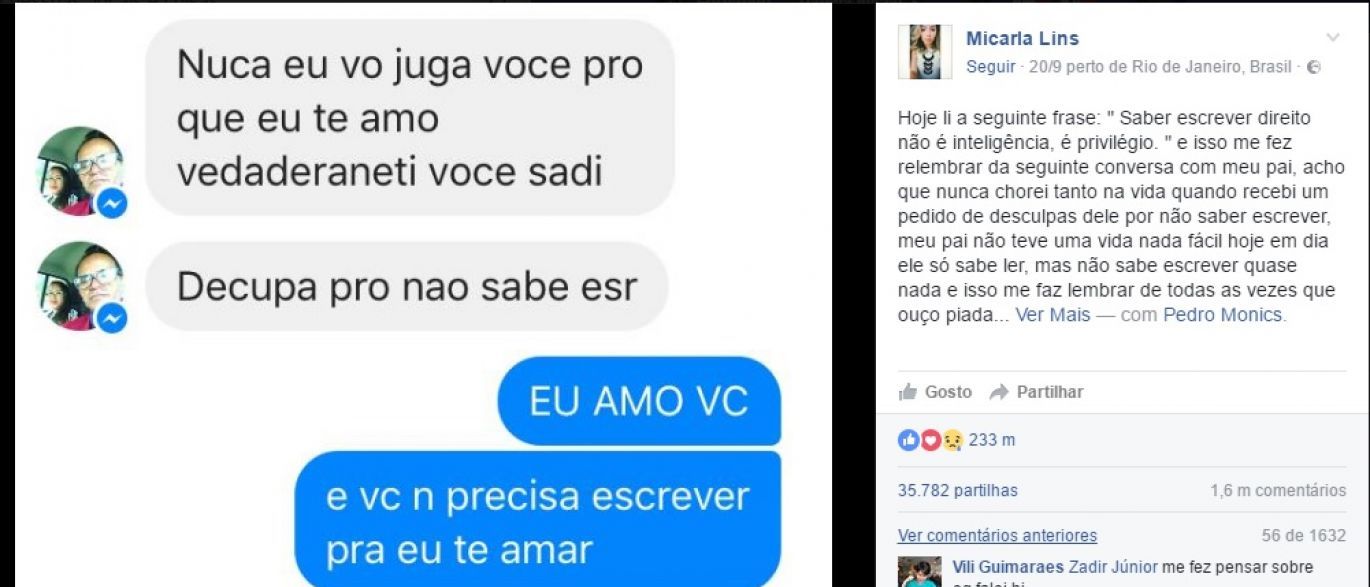Click the public globe privacy icon
Viewport: 1370px width, 587px height.
pos(1314,68)
